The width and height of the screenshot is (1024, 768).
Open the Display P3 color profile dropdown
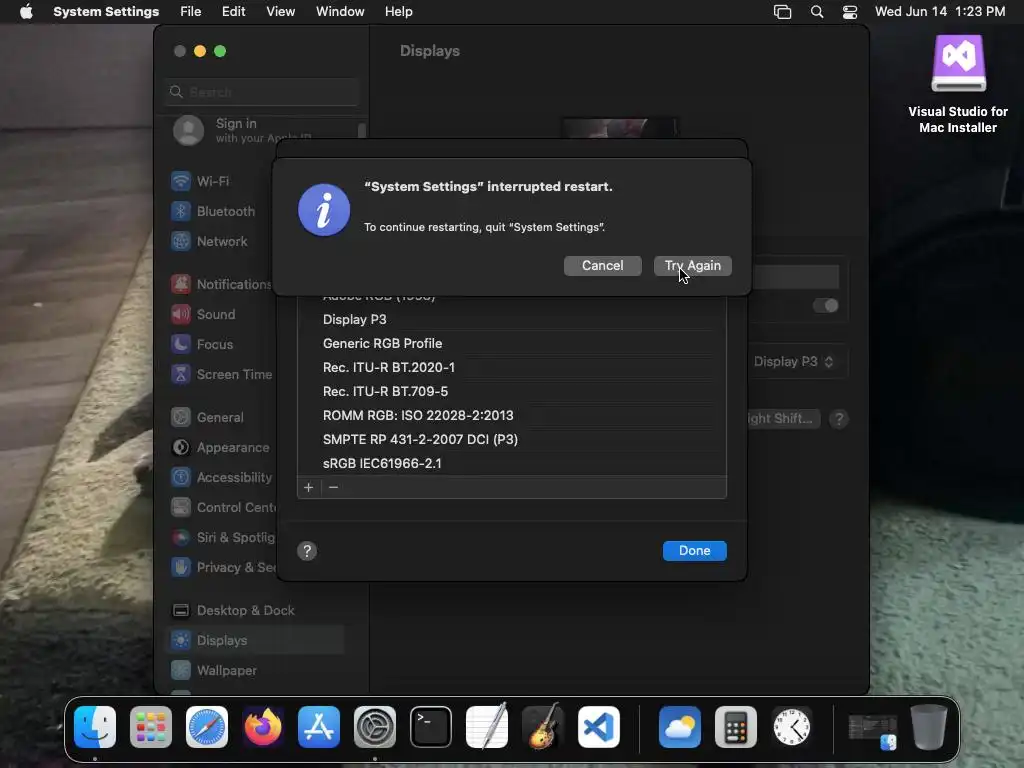(794, 362)
